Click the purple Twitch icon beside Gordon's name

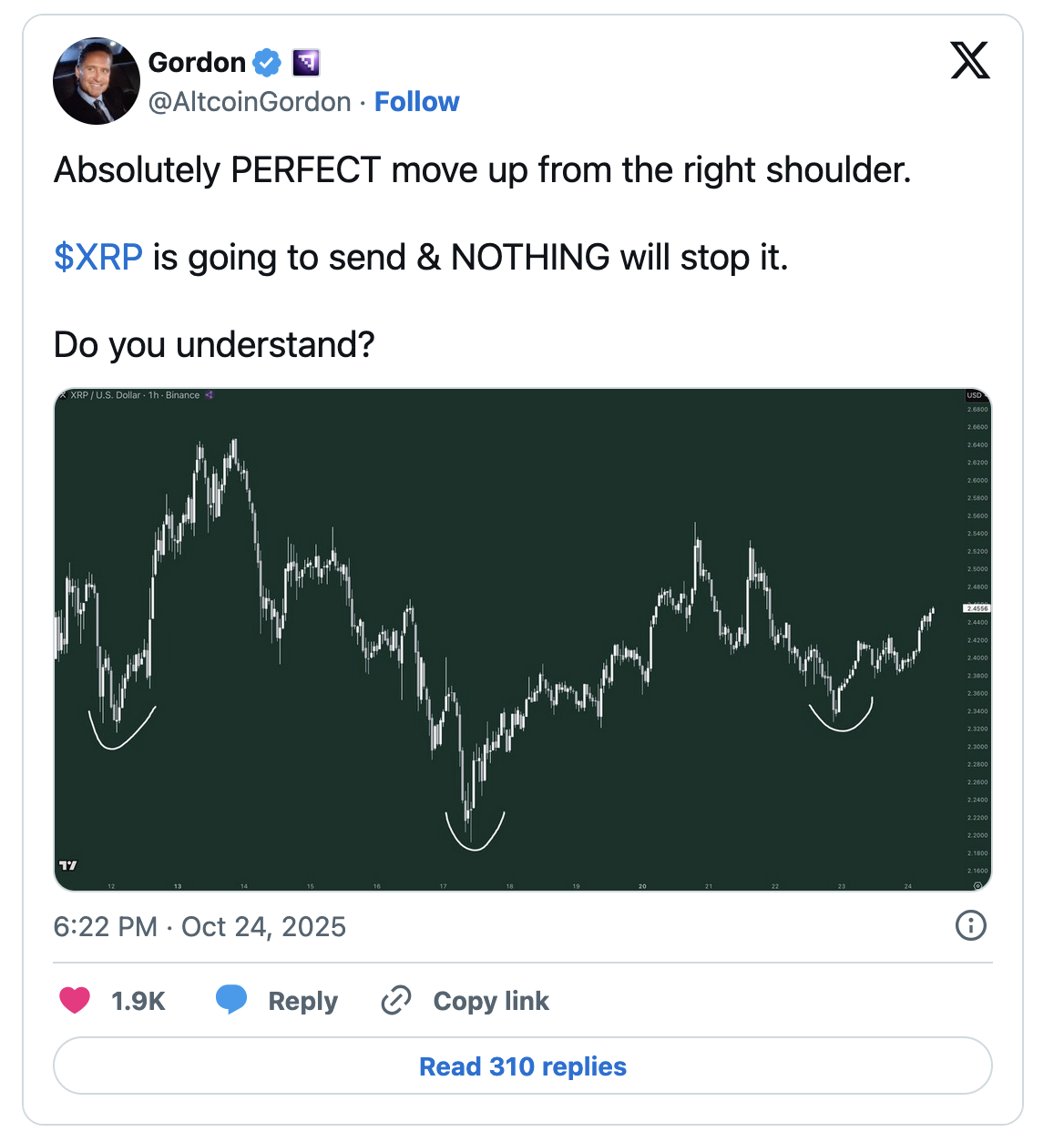point(305,62)
